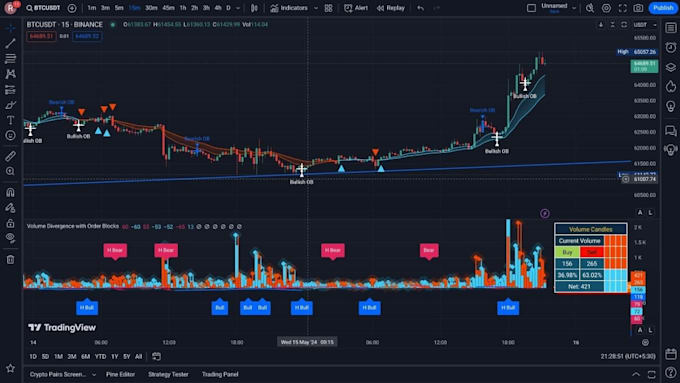The height and width of the screenshot is (383, 680).
Task: Toggle log scale L on price pane
Action: [x=651, y=212]
